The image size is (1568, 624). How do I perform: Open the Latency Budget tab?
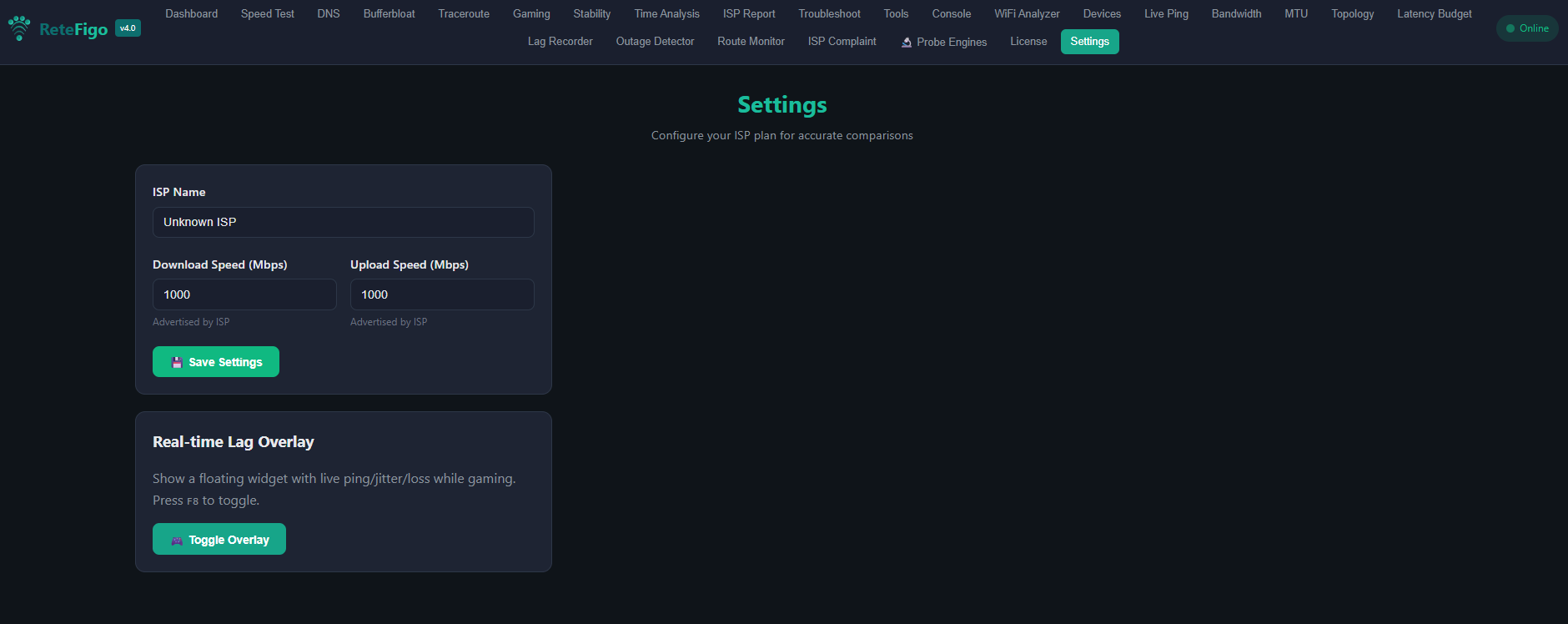point(1434,14)
